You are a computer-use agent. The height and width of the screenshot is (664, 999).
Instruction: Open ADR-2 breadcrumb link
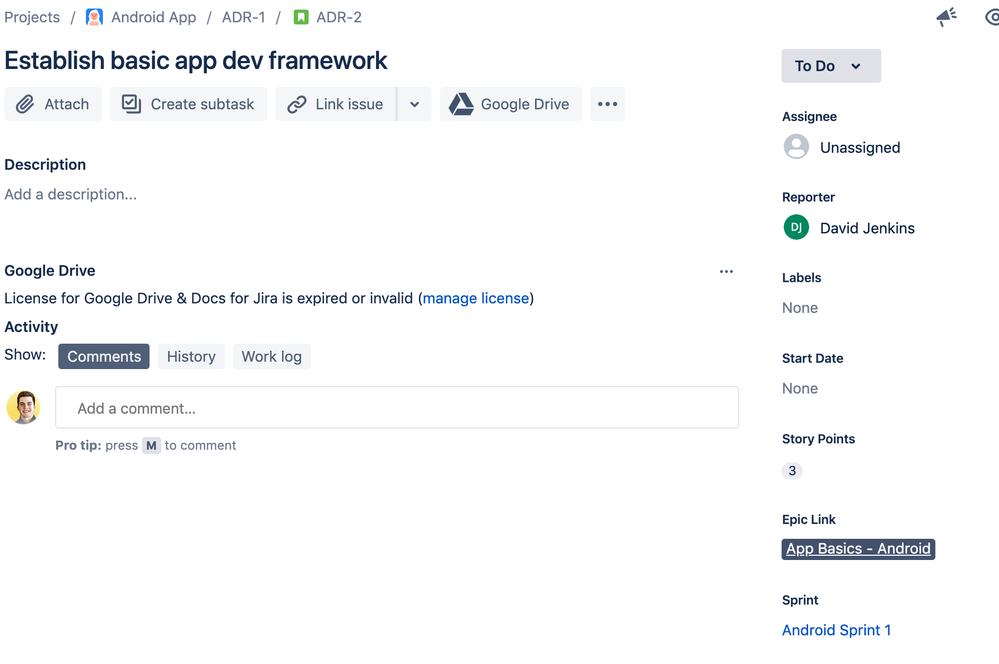[x=339, y=17]
